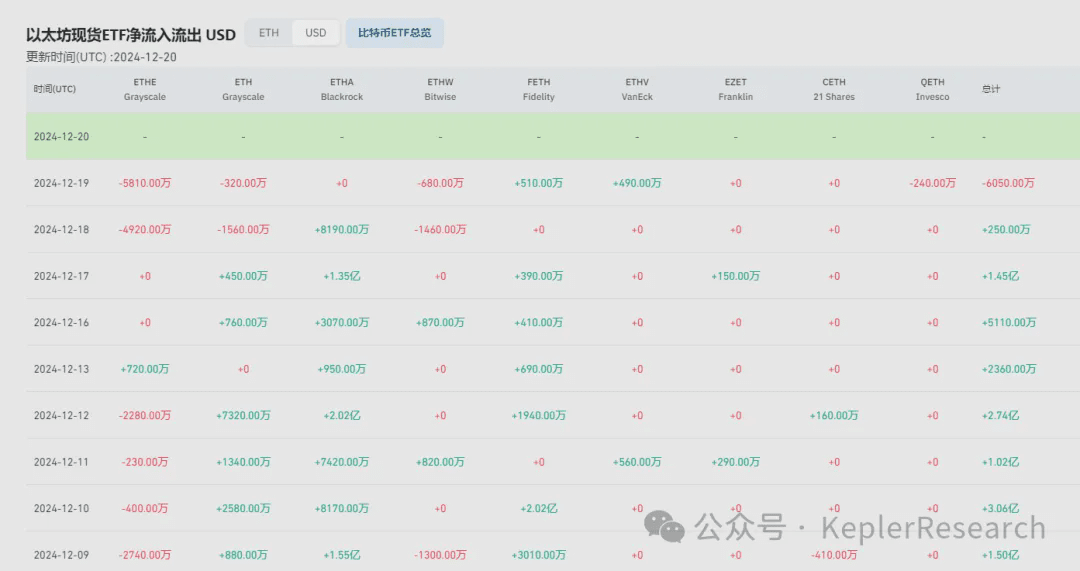Click the +150.00万 Franklin value
Image resolution: width=1080 pixels, height=571 pixels.
pyautogui.click(x=736, y=276)
